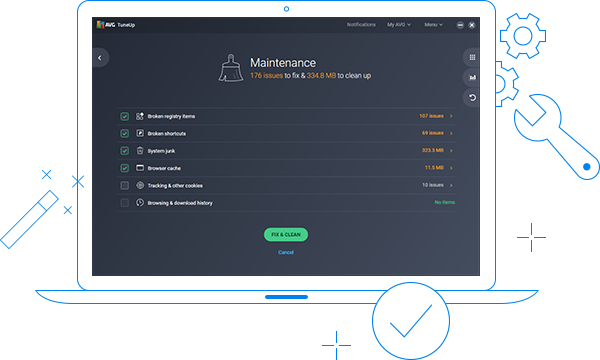
Task: Click the Broken registry items icon
Action: [140, 116]
